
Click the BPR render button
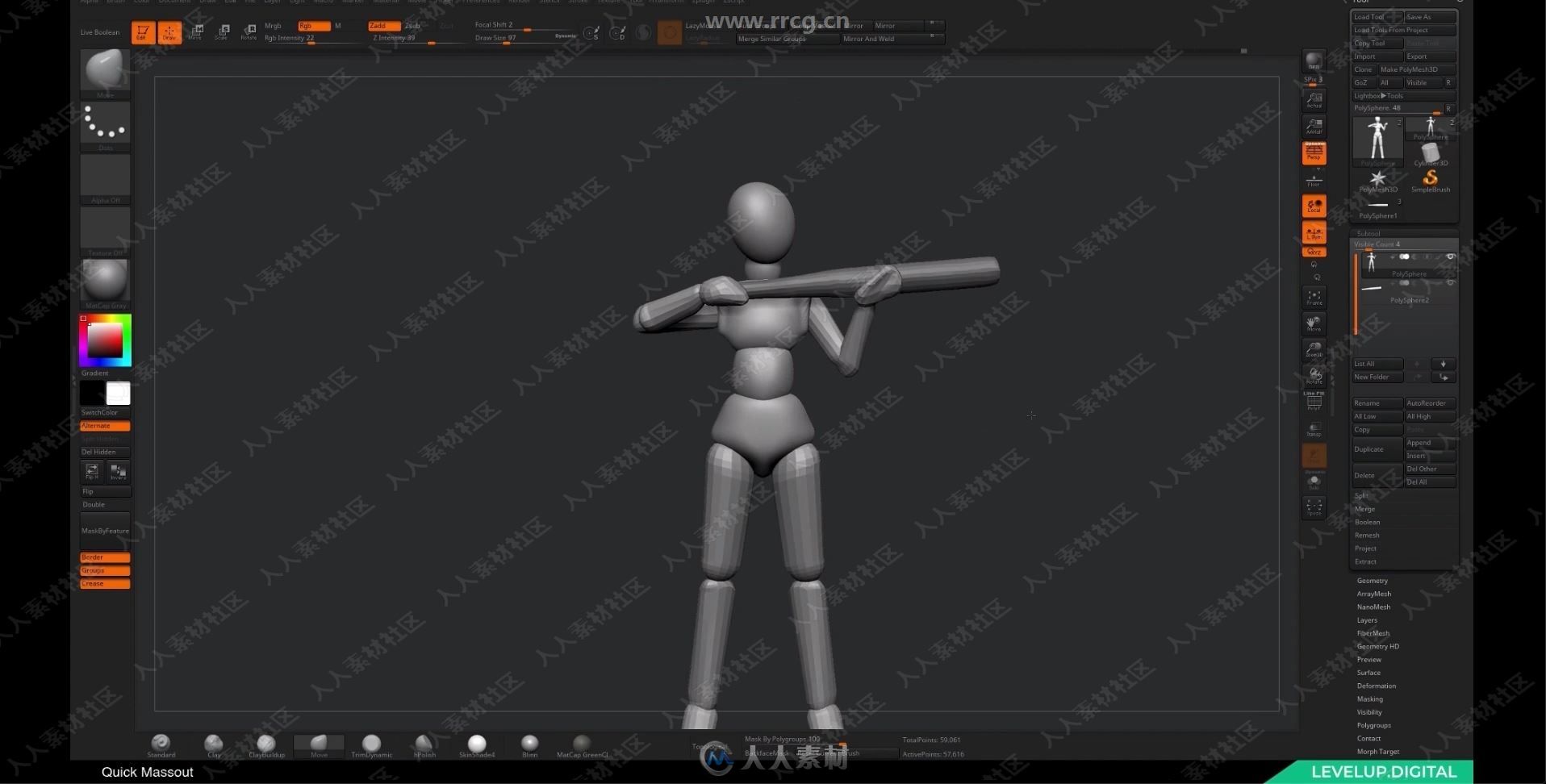[1314, 62]
